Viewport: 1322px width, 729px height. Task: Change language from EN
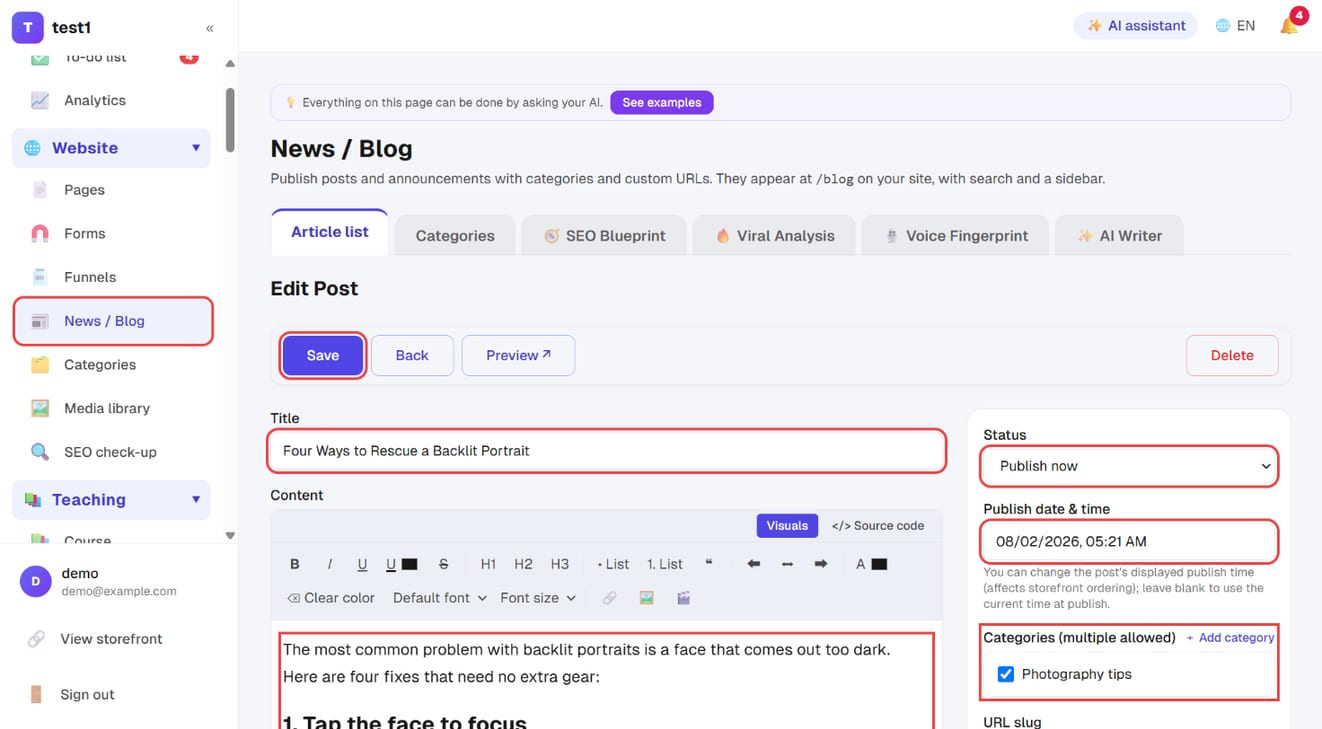1235,26
